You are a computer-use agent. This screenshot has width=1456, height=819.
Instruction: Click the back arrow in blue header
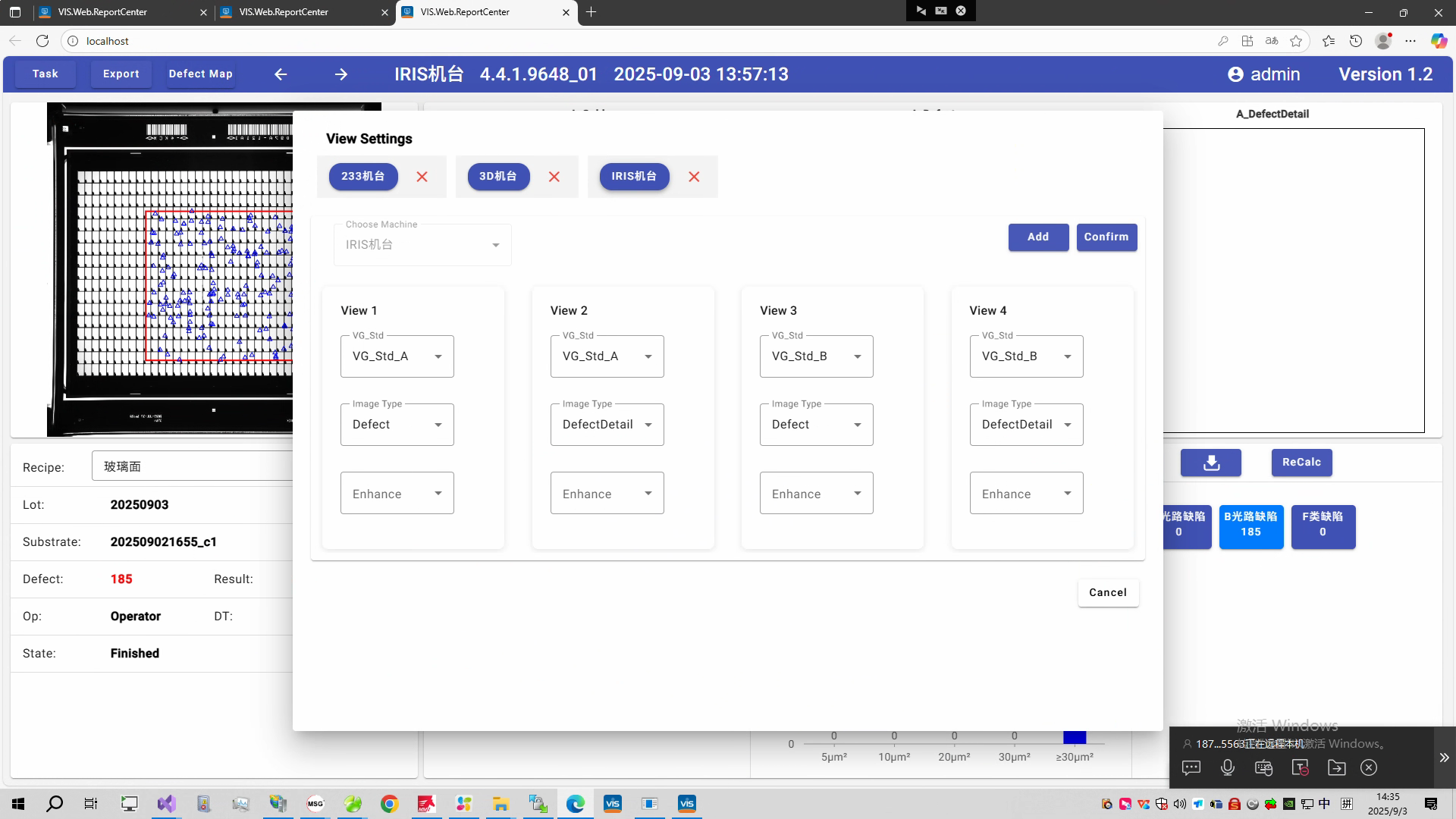(281, 74)
